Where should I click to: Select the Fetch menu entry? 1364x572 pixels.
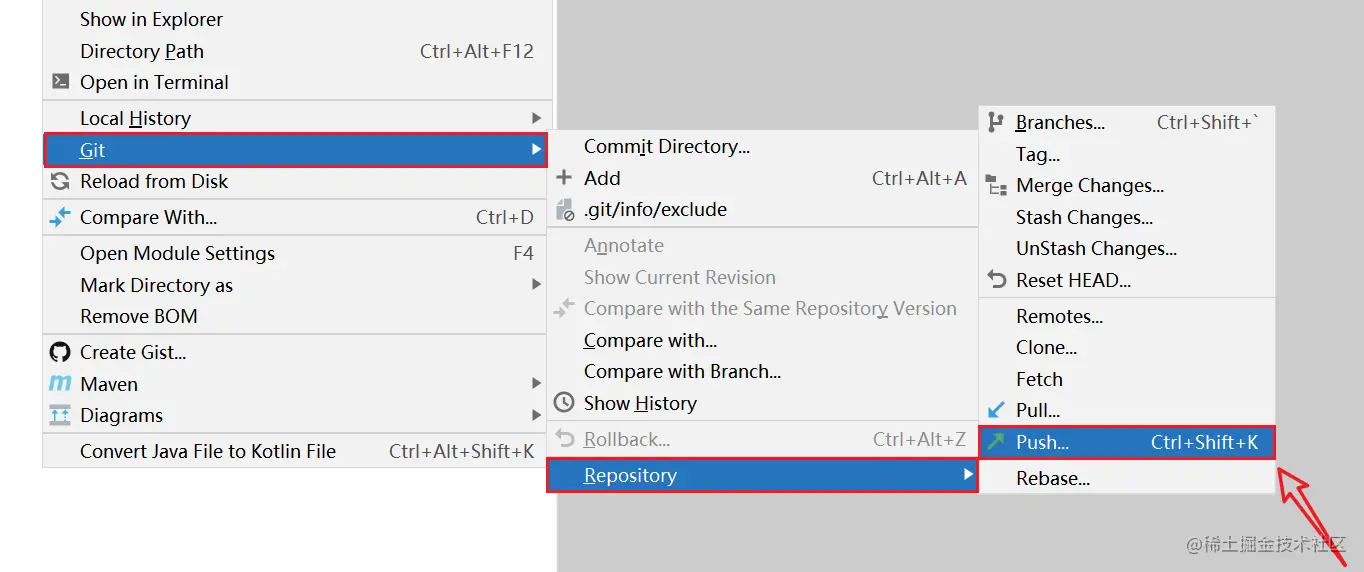point(1039,379)
